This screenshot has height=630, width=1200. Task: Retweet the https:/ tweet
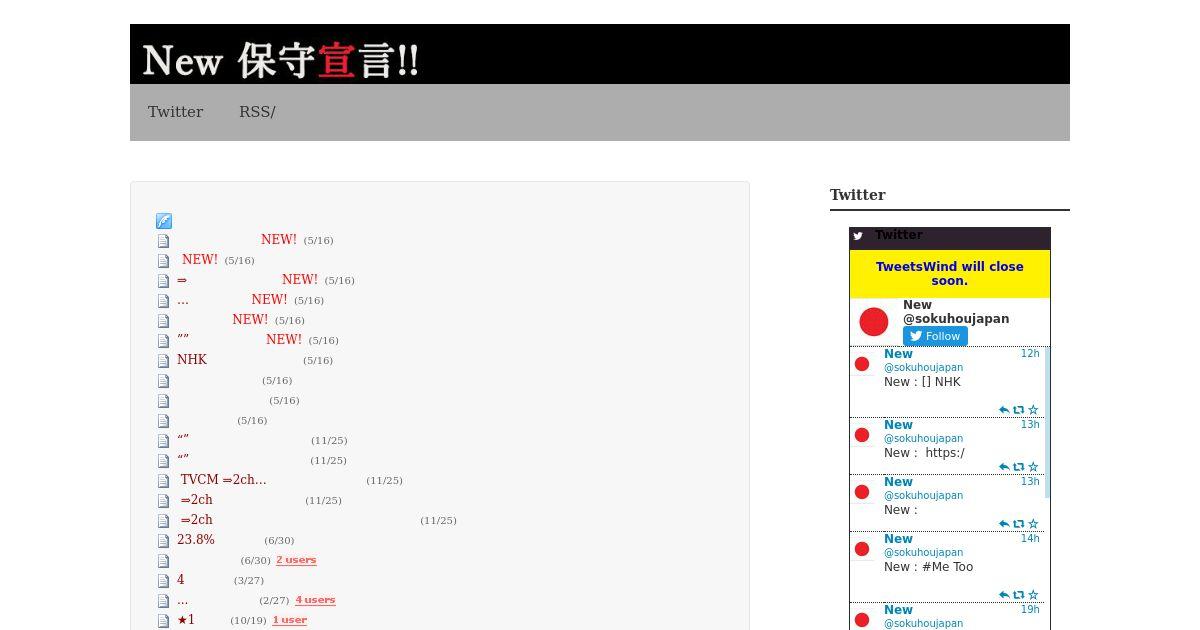click(1019, 467)
